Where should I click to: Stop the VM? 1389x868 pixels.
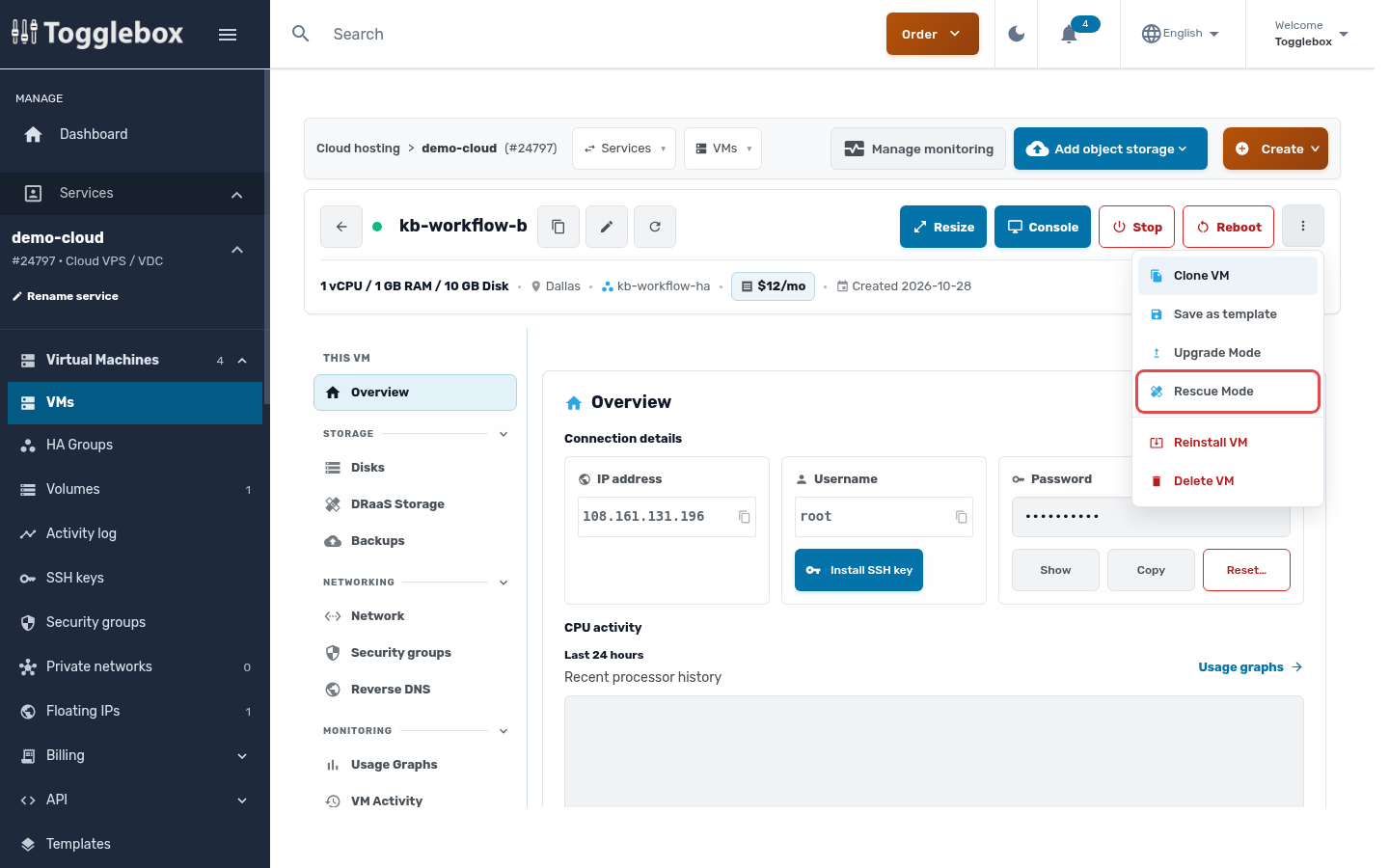pos(1137,227)
